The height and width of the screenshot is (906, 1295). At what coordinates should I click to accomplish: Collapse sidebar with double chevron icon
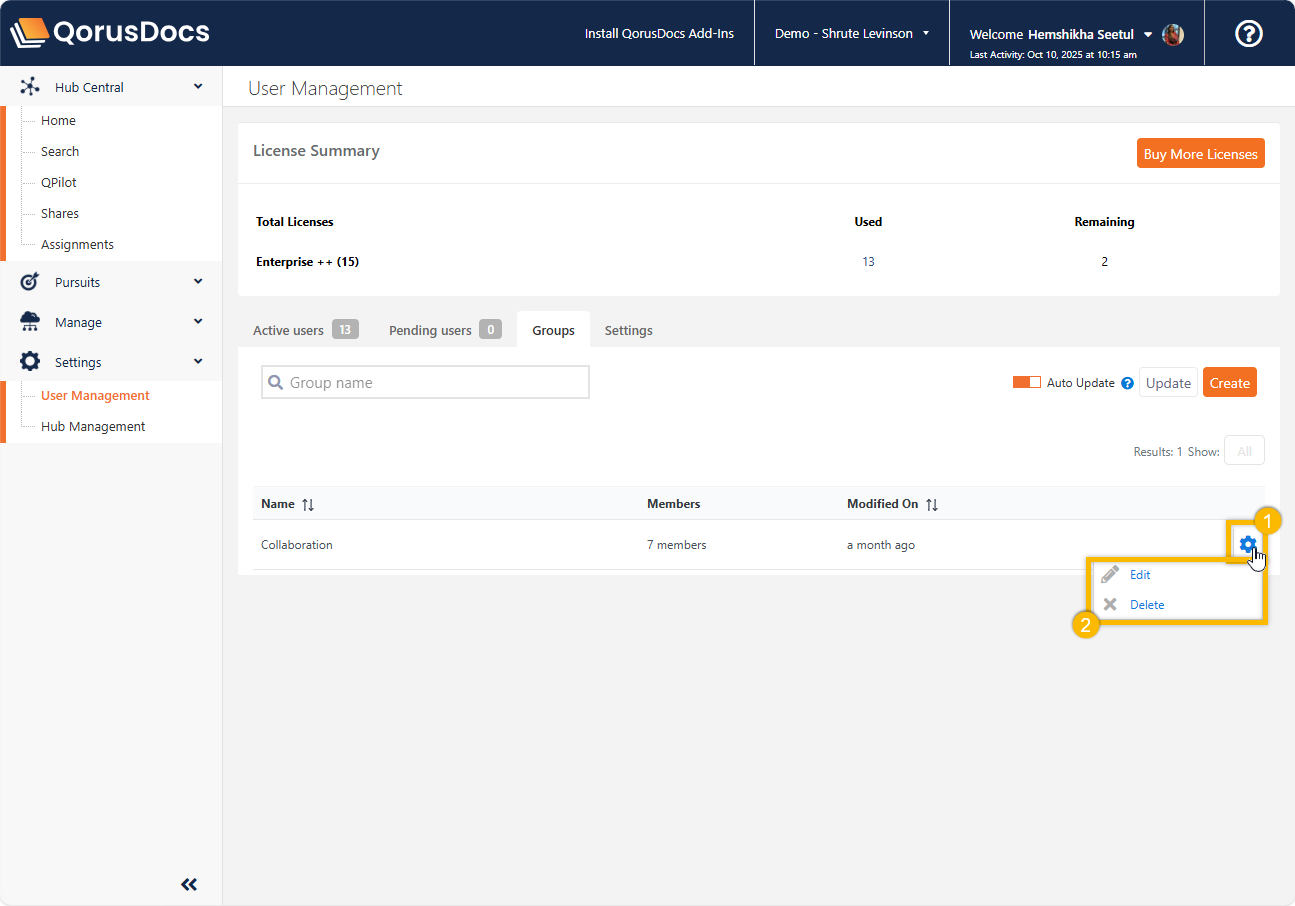[x=189, y=884]
